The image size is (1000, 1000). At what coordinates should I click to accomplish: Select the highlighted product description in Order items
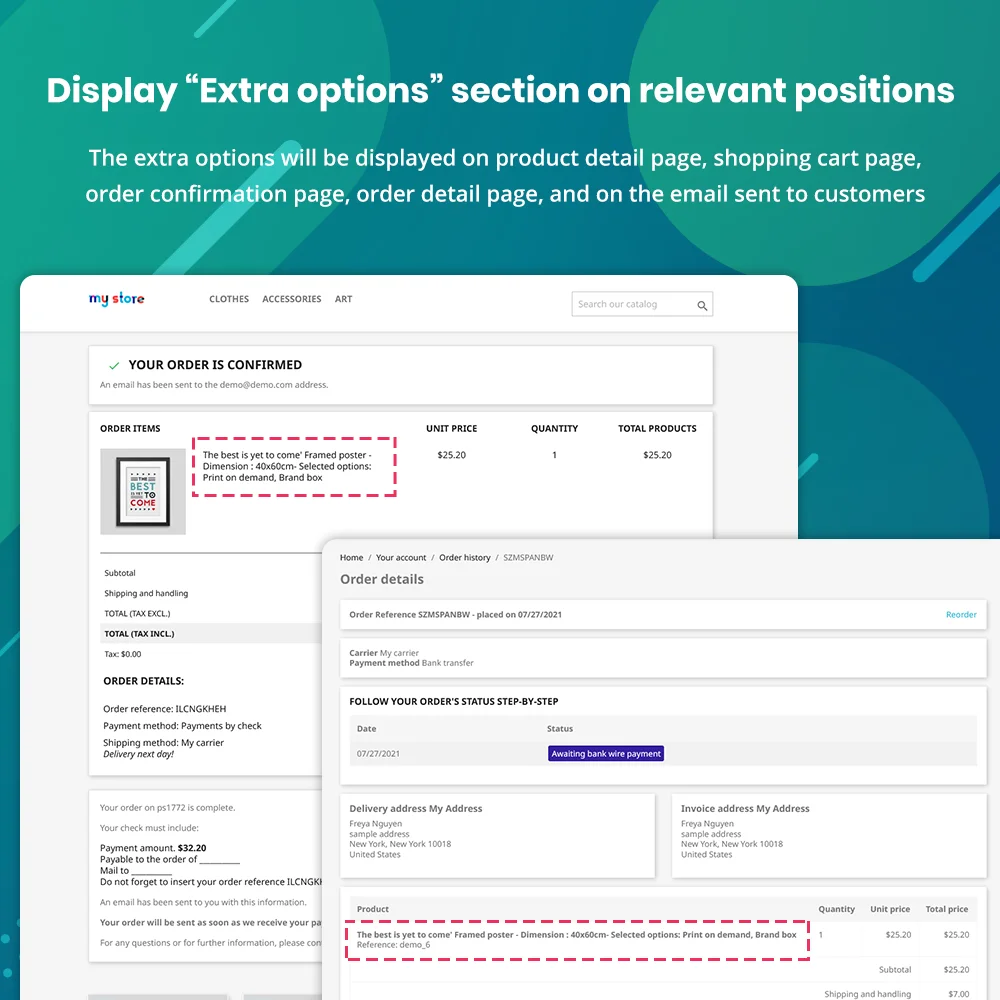click(294, 466)
